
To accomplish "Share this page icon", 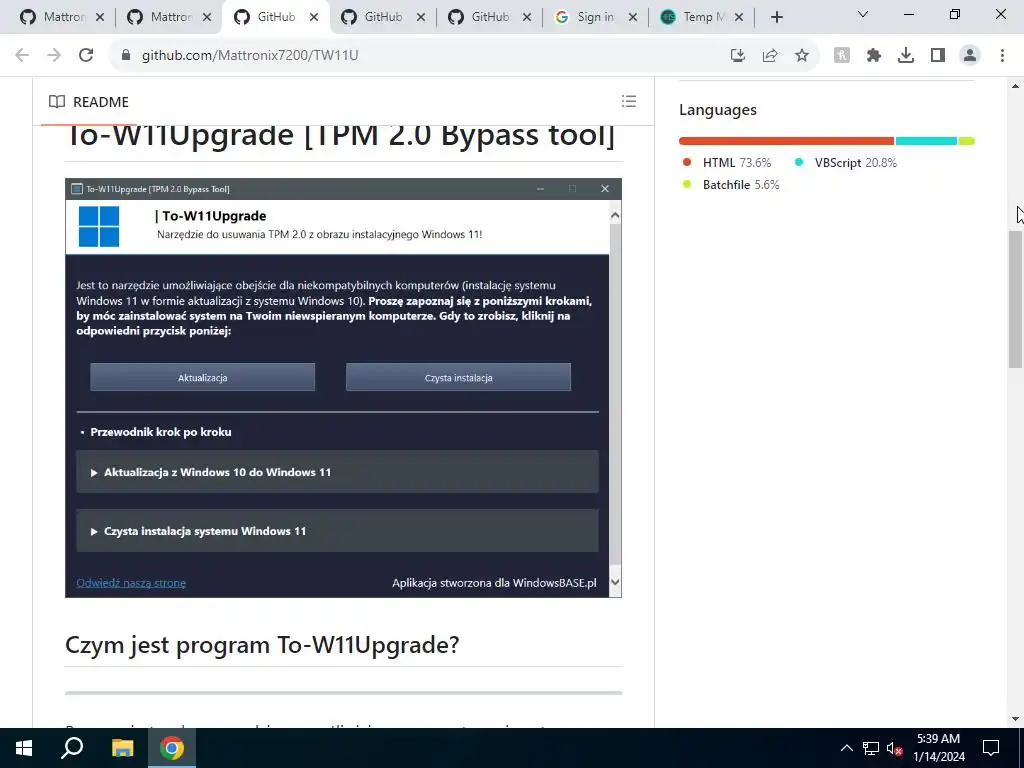I will tap(770, 56).
